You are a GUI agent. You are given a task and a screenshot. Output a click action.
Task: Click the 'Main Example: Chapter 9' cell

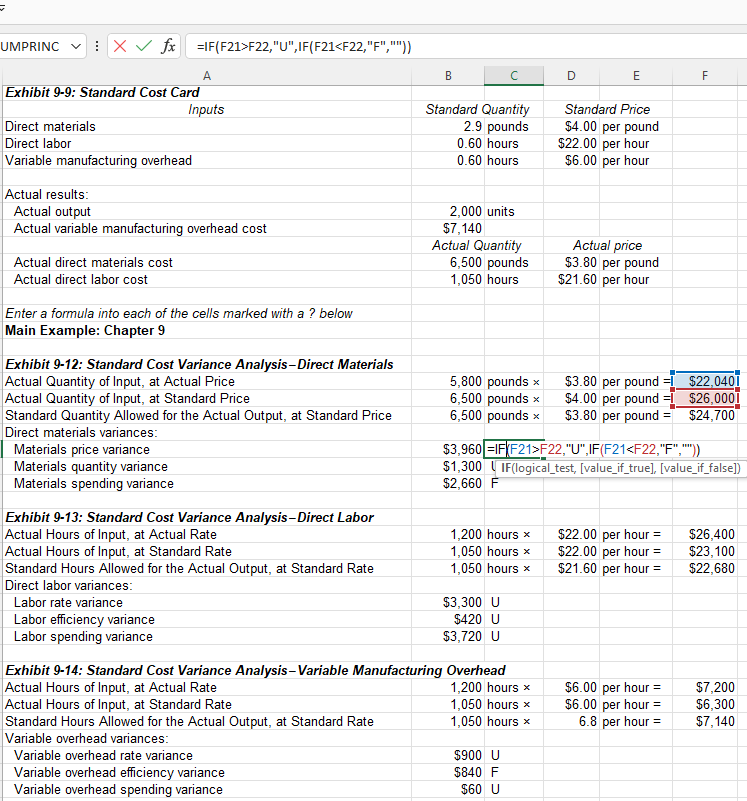[x=207, y=331]
